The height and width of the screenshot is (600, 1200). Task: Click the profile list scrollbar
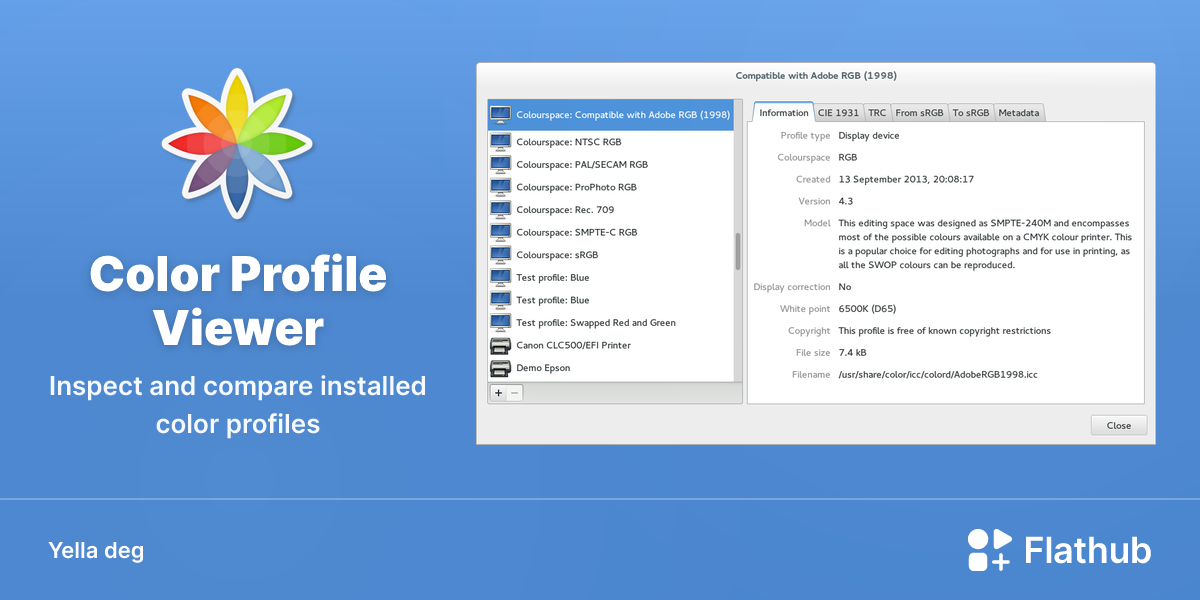point(738,251)
